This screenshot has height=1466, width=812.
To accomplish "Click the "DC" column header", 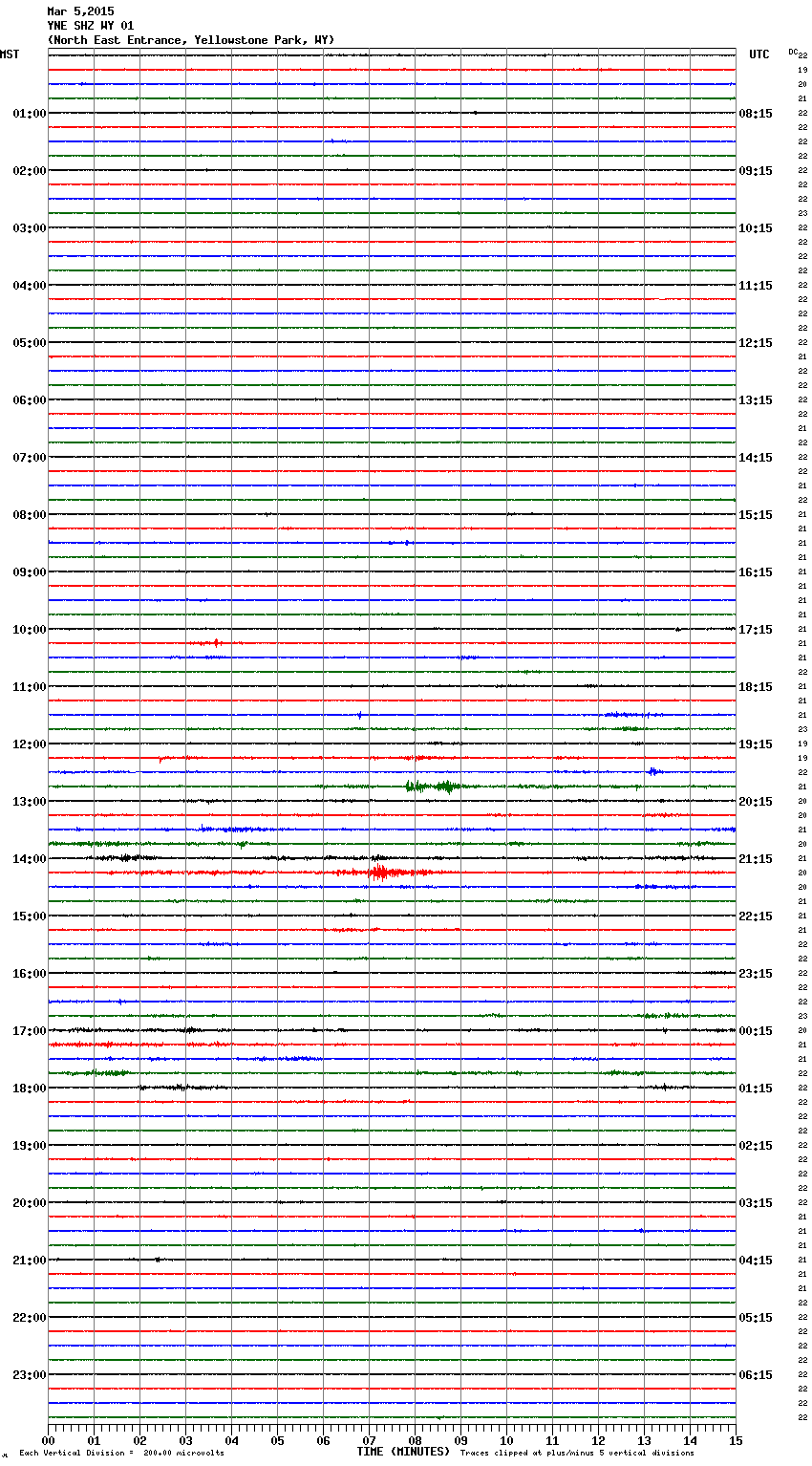I will click(793, 52).
